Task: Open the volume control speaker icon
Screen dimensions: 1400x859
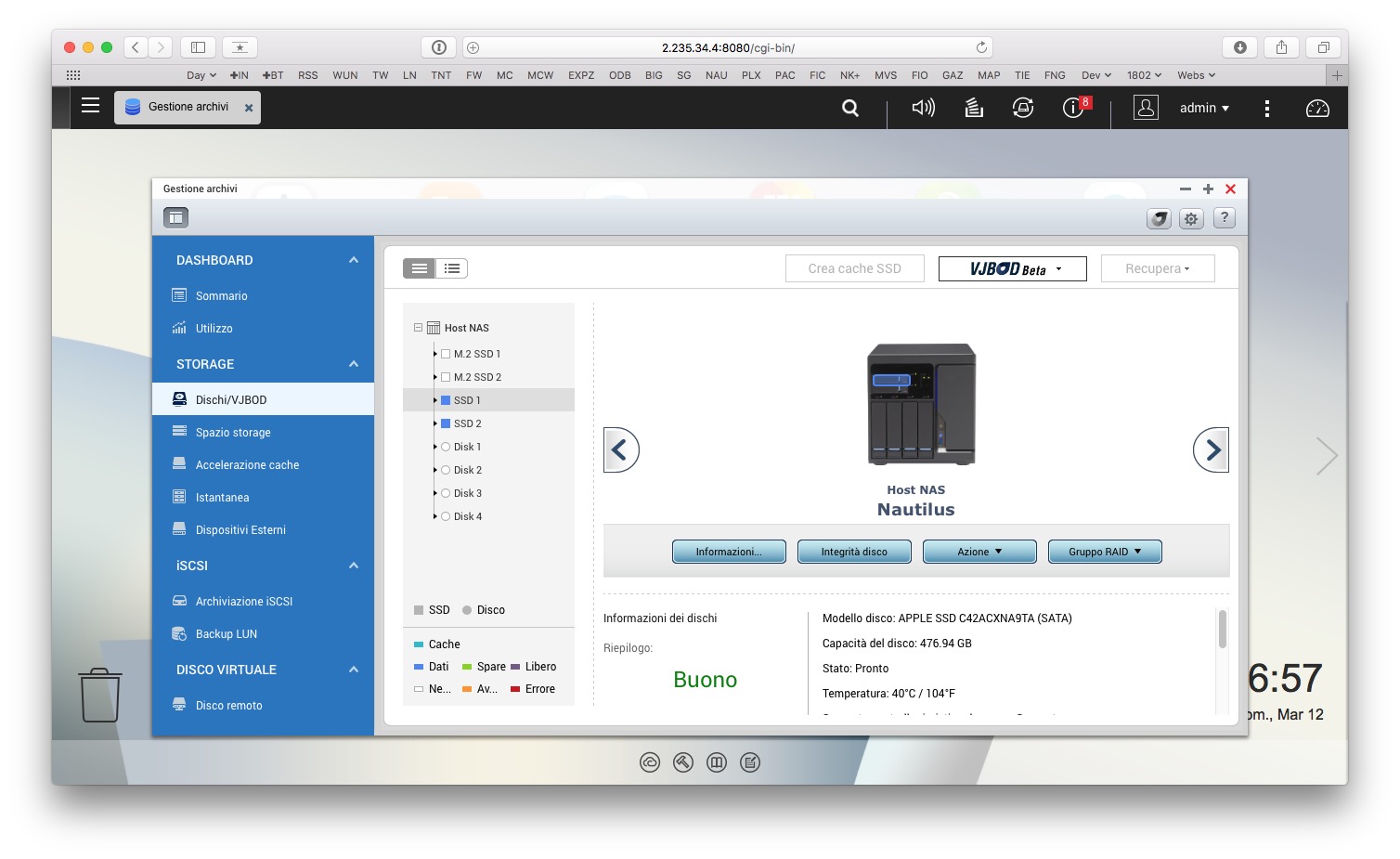Action: click(x=923, y=108)
